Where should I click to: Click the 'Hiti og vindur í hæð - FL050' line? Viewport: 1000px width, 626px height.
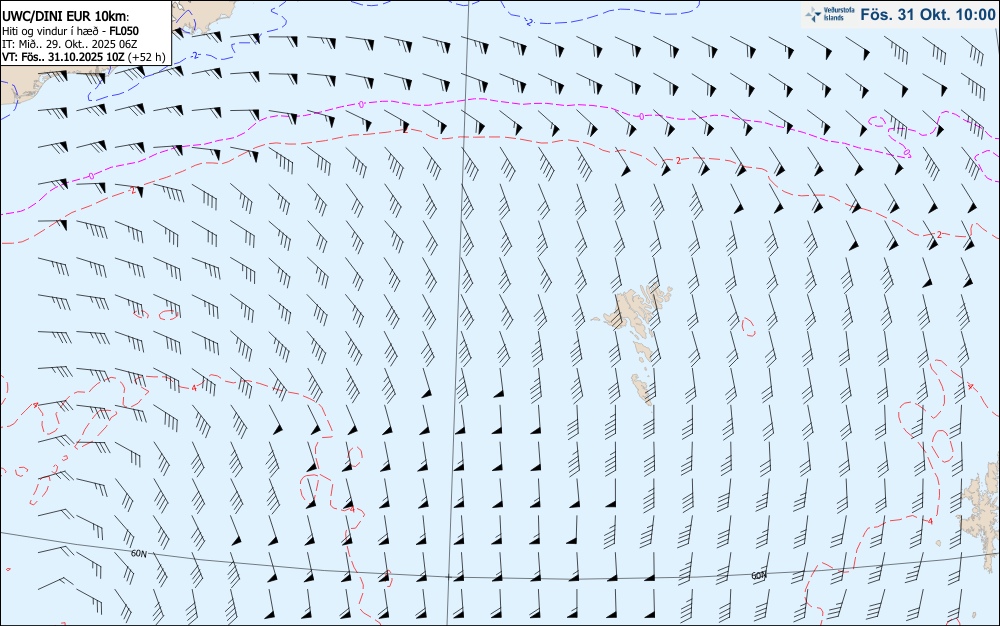click(x=70, y=31)
